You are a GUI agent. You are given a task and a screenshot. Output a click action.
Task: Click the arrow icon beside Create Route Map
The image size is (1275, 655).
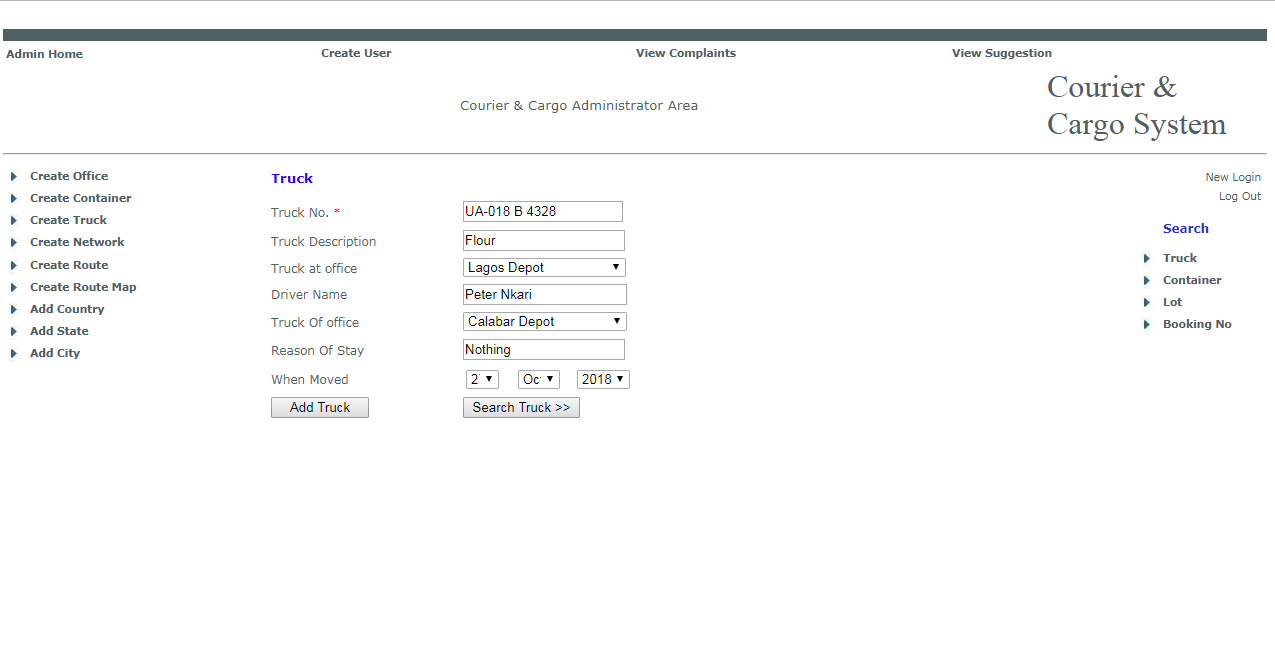coord(14,287)
